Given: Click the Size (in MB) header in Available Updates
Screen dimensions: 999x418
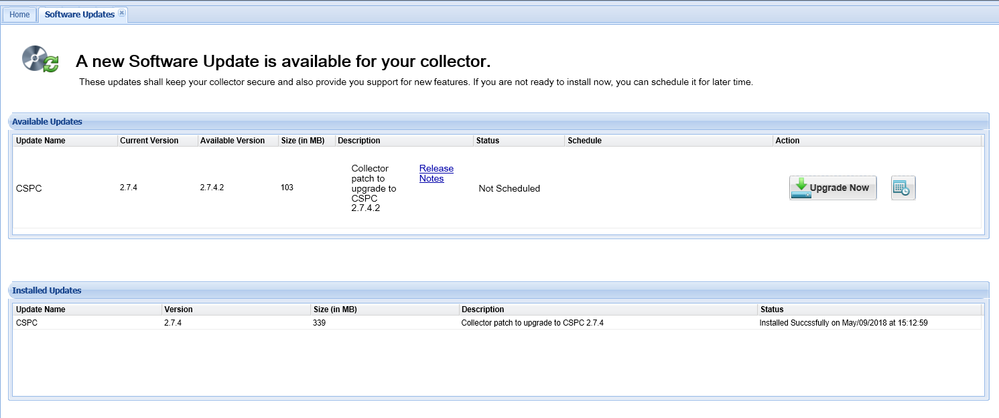Looking at the screenshot, I should [306, 140].
